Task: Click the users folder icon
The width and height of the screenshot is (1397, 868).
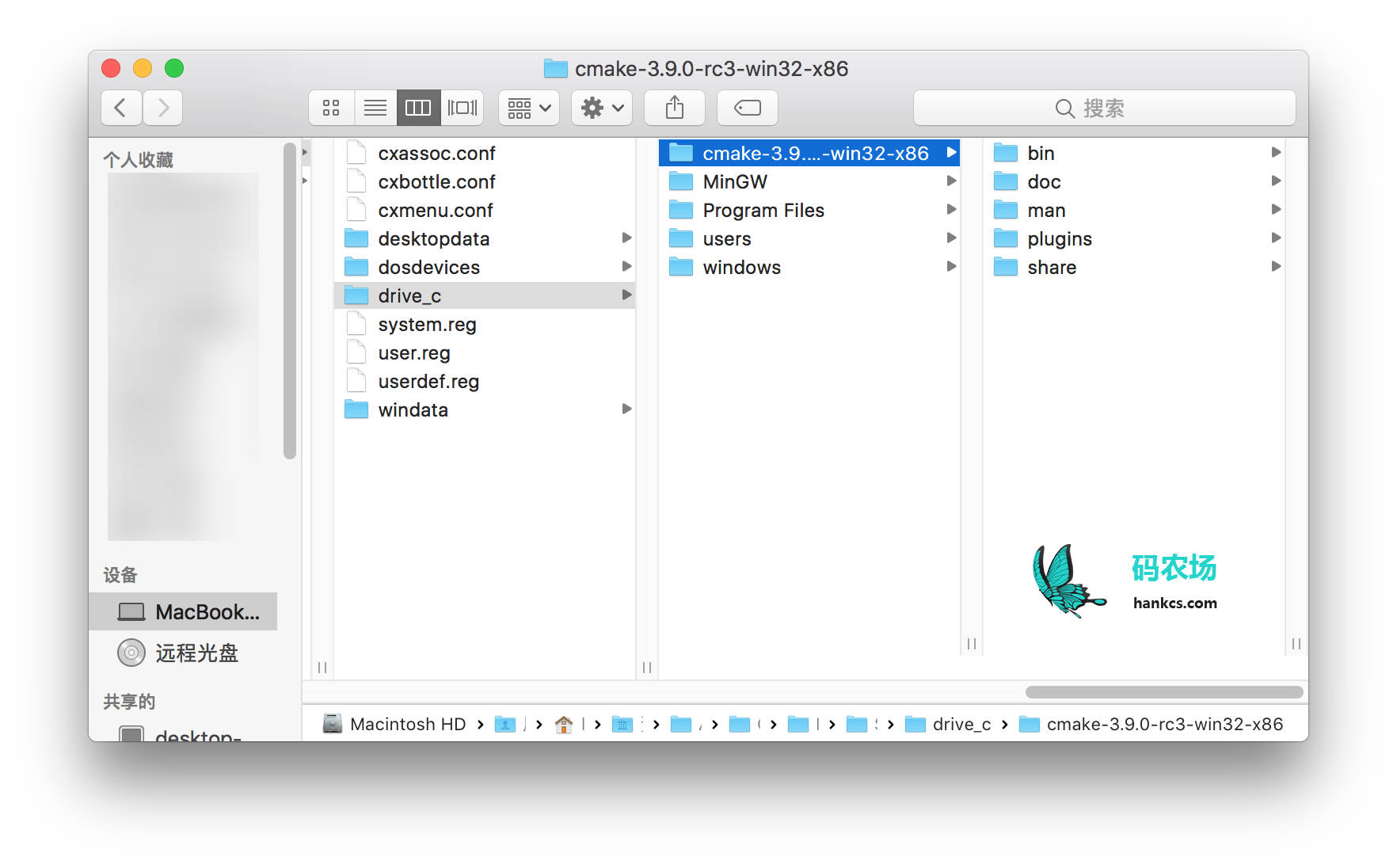Action: (681, 238)
